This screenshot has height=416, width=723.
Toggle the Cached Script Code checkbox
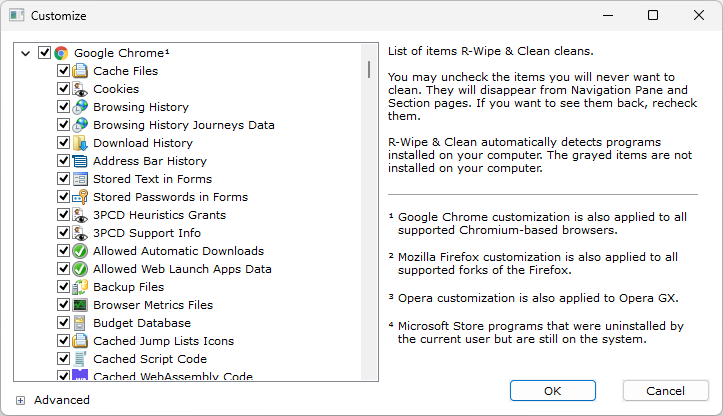click(x=63, y=358)
